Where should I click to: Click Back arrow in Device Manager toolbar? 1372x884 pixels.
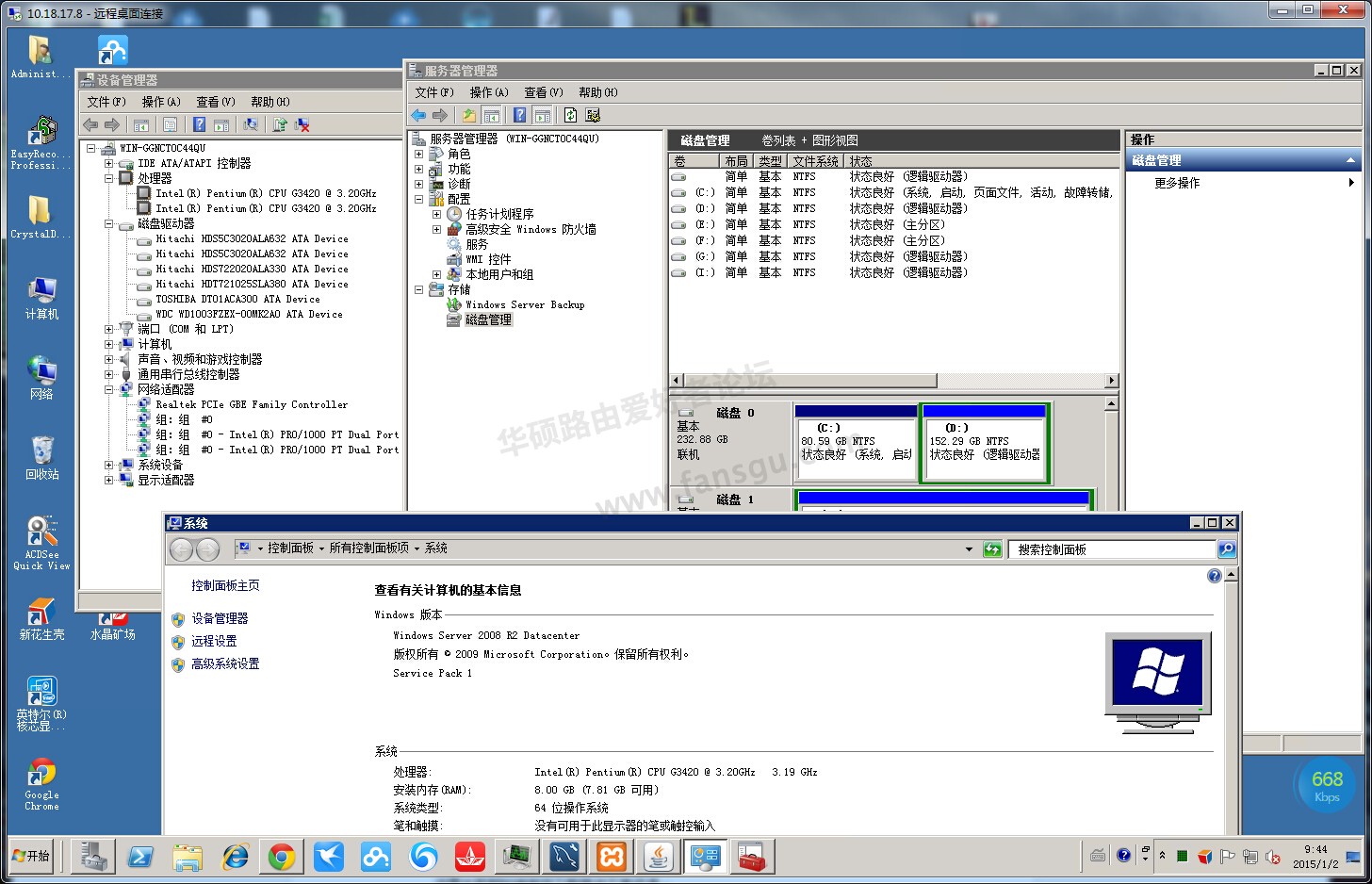[90, 124]
